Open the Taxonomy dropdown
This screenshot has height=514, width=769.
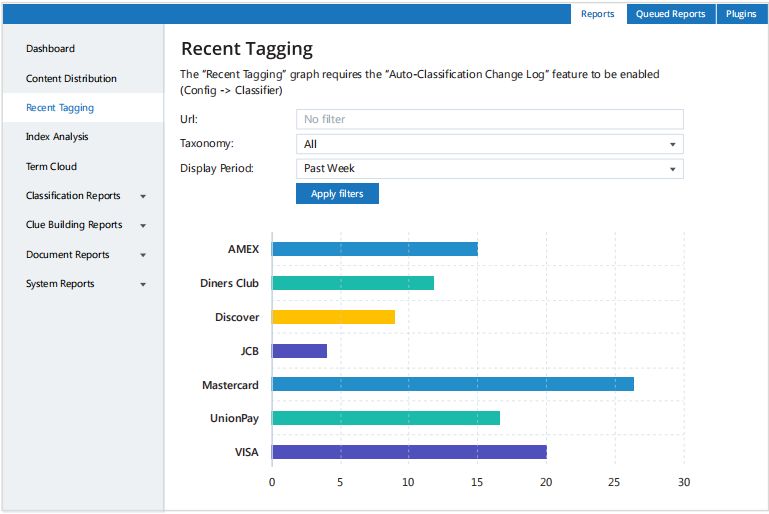tap(489, 144)
